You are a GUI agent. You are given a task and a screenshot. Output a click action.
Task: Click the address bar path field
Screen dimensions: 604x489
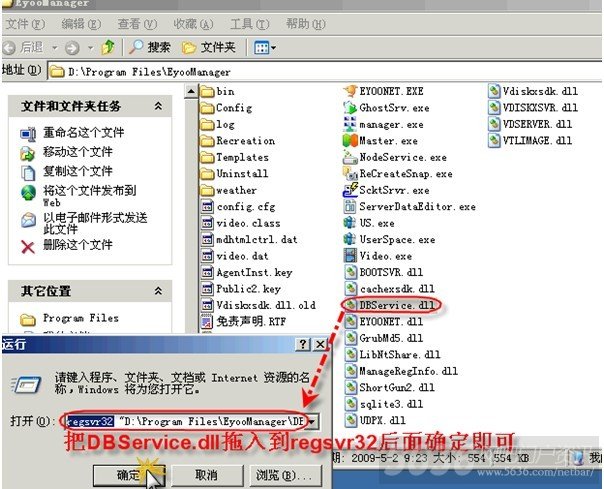[x=324, y=72]
